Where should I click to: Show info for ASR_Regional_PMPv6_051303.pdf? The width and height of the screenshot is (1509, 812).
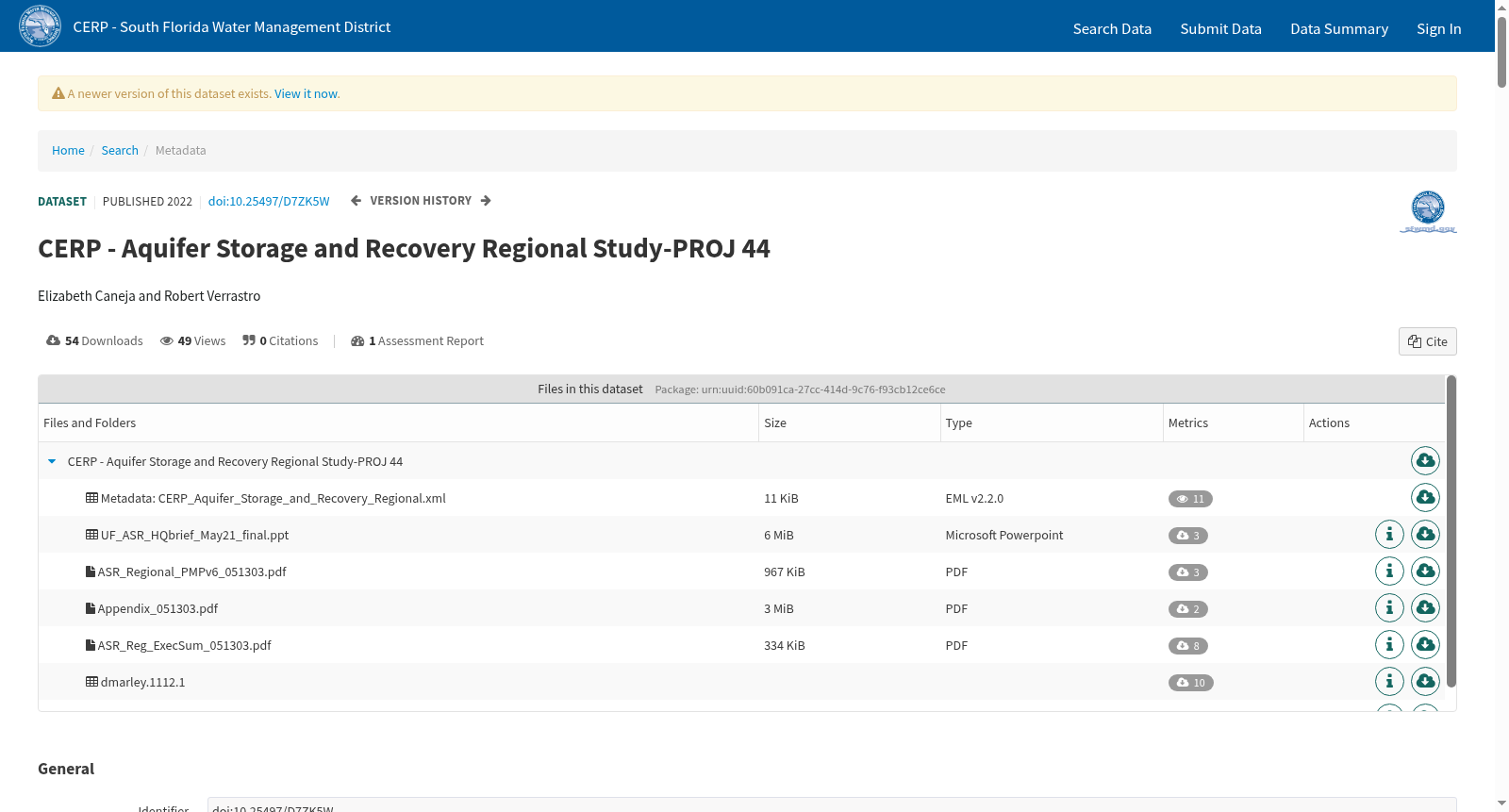pyautogui.click(x=1389, y=571)
